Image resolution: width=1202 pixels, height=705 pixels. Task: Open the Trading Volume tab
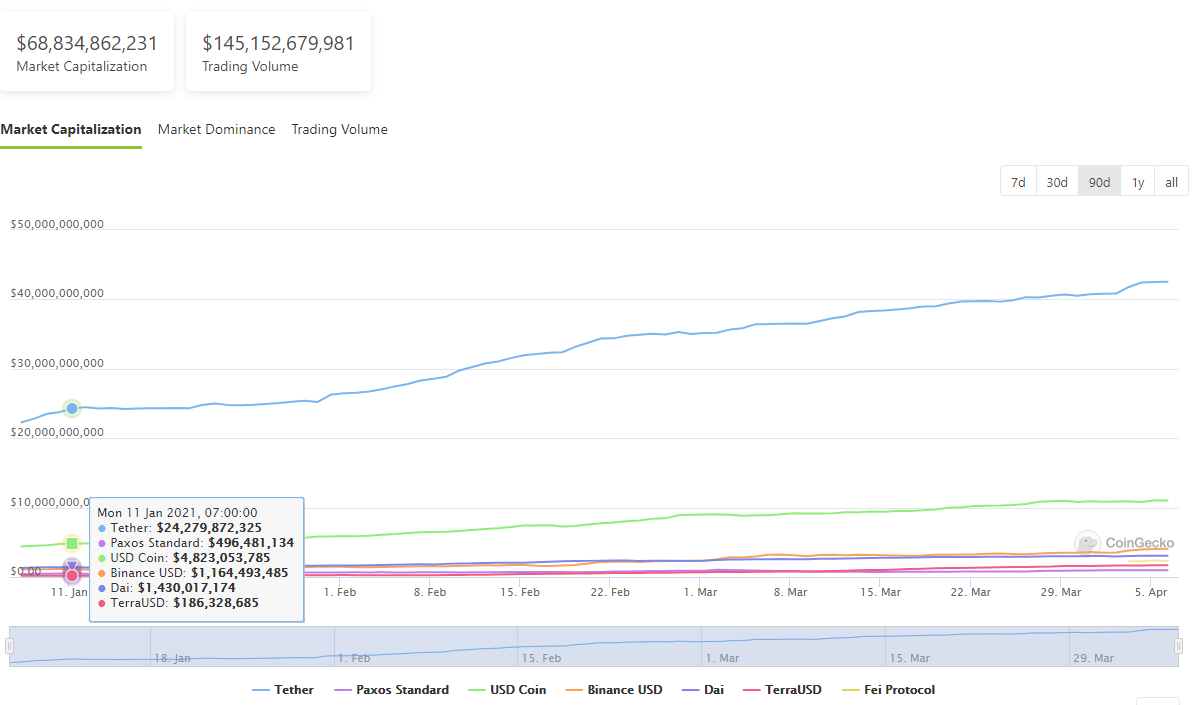pyautogui.click(x=339, y=129)
